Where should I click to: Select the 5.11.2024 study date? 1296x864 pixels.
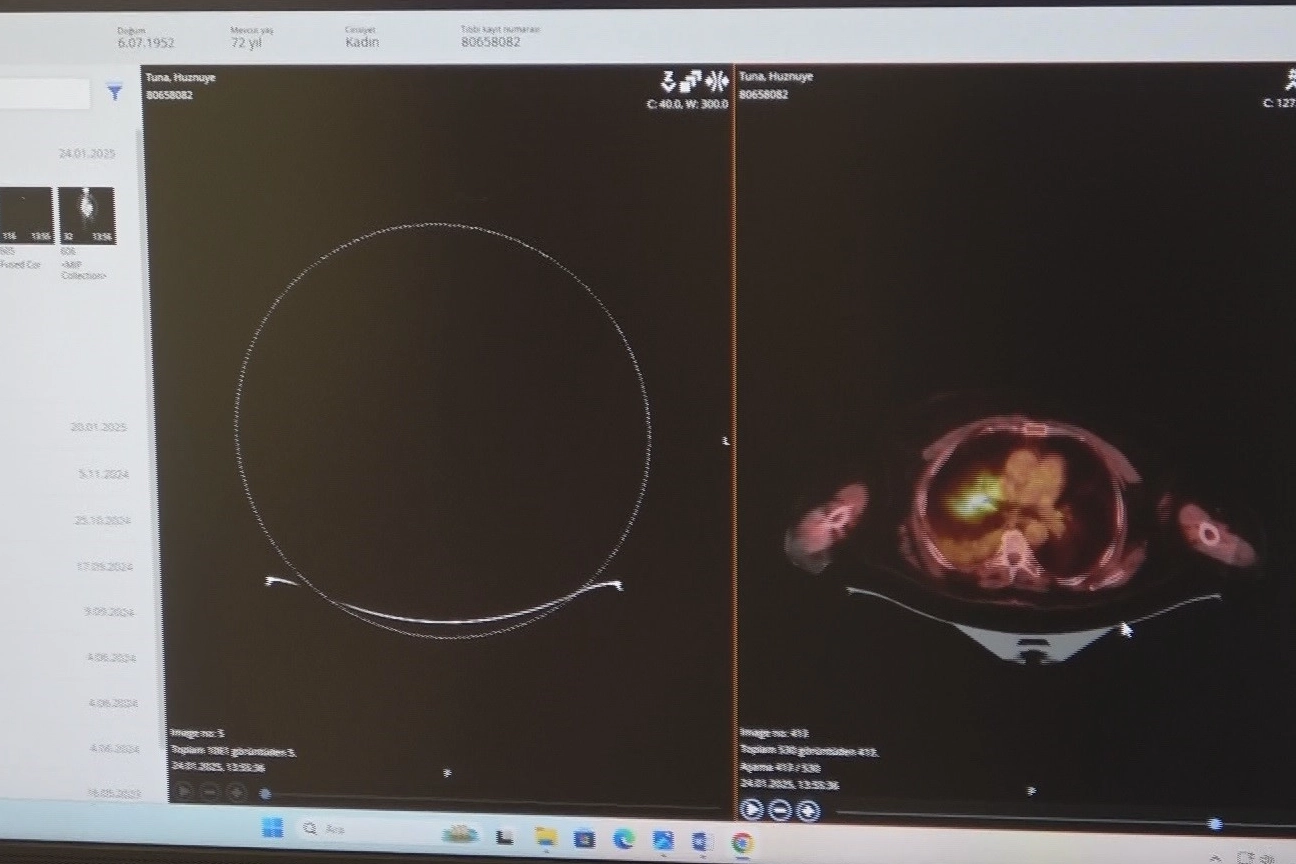point(104,474)
